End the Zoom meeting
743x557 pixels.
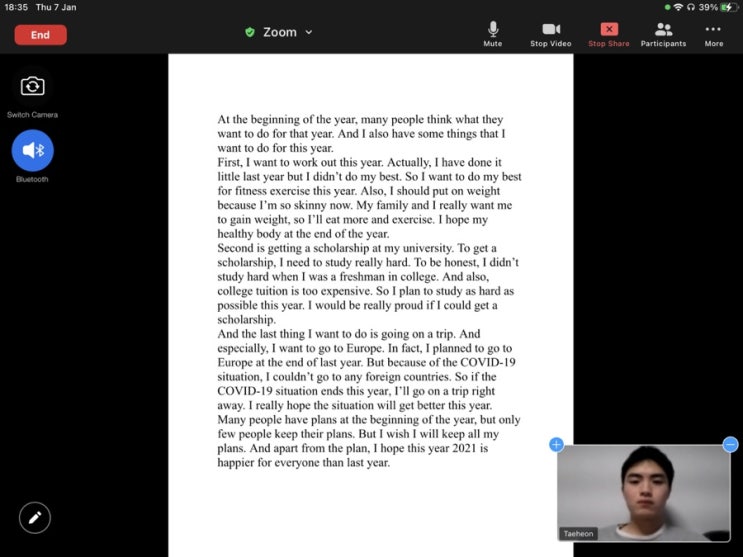coord(40,35)
